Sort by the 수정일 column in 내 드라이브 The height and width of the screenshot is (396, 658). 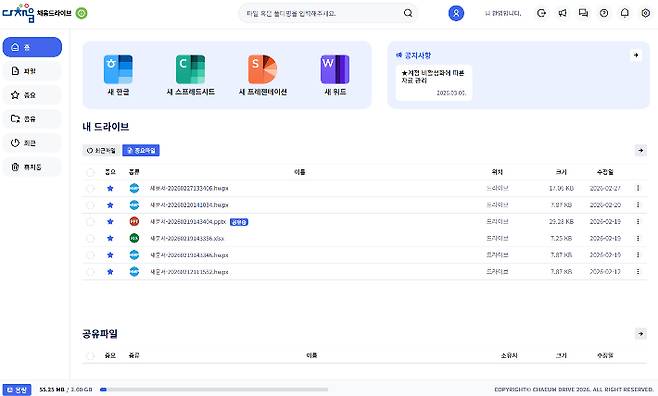[605, 172]
